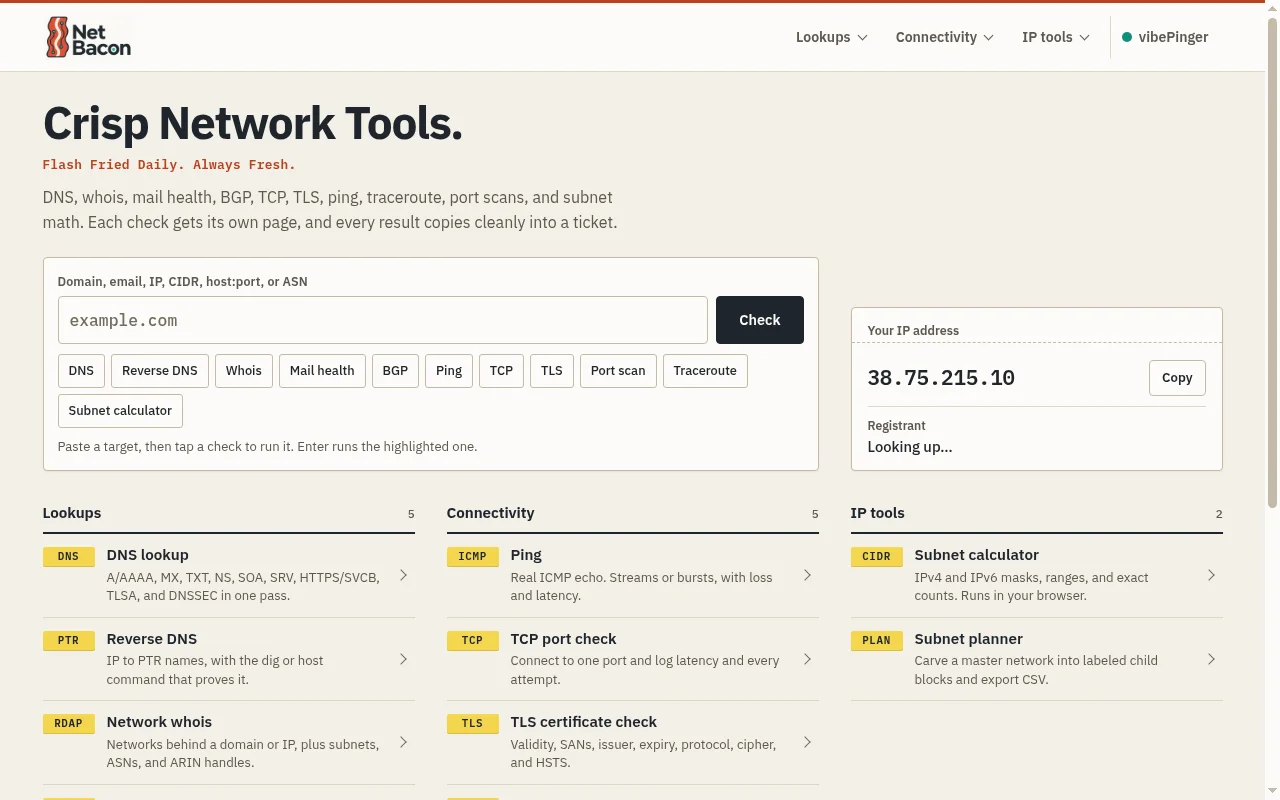The height and width of the screenshot is (800, 1280).
Task: Open the vibePinger account menu
Action: point(1165,37)
